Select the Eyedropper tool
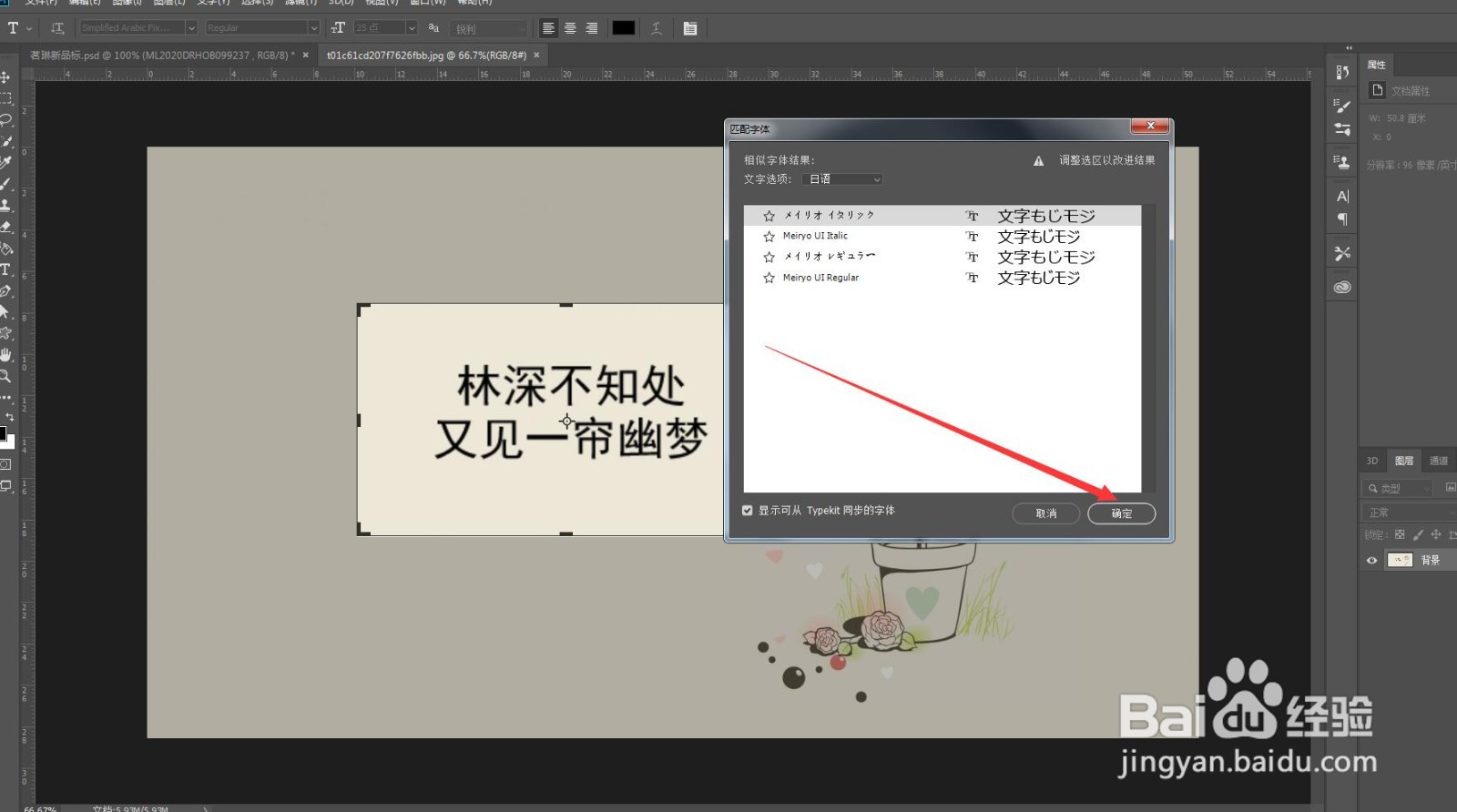1457x812 pixels. point(5,162)
